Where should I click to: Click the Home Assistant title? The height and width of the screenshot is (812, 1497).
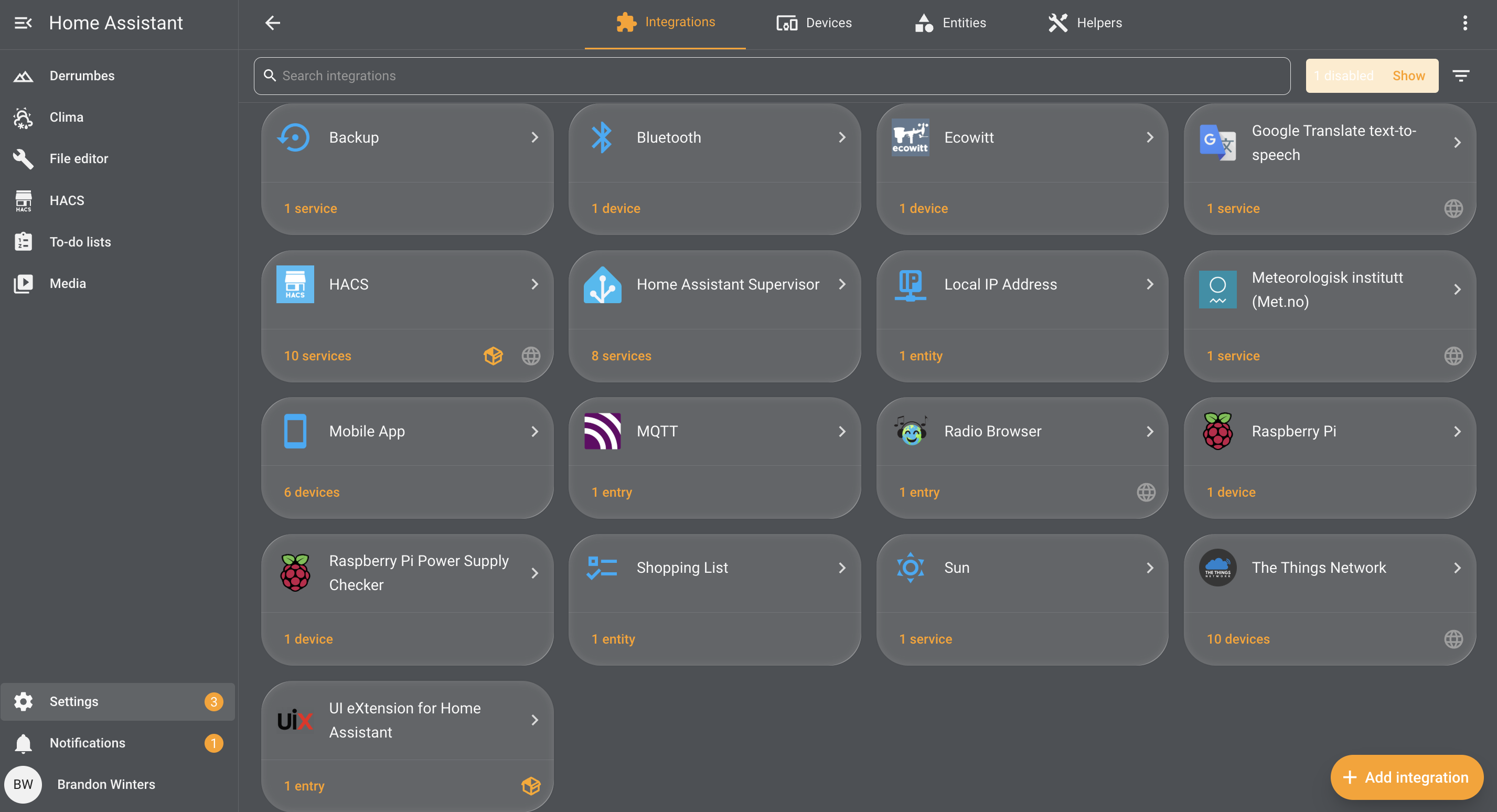[115, 23]
